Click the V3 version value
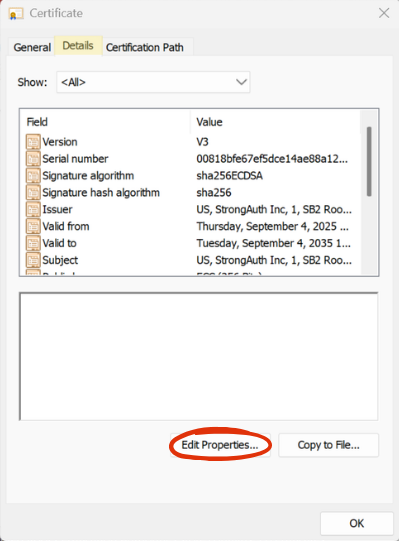The height and width of the screenshot is (541, 399). click(x=202, y=142)
